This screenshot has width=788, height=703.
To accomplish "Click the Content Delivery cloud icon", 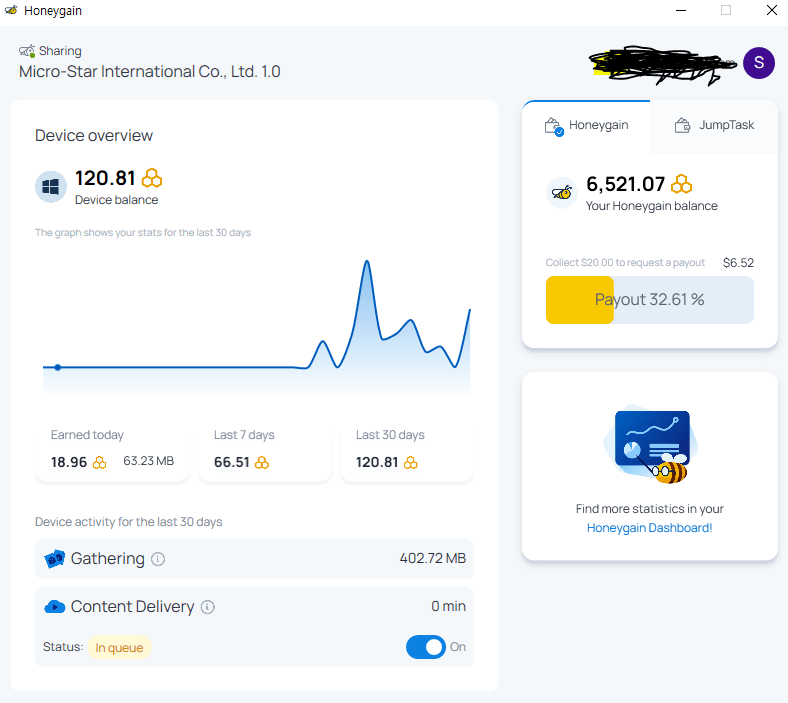I will coord(55,607).
